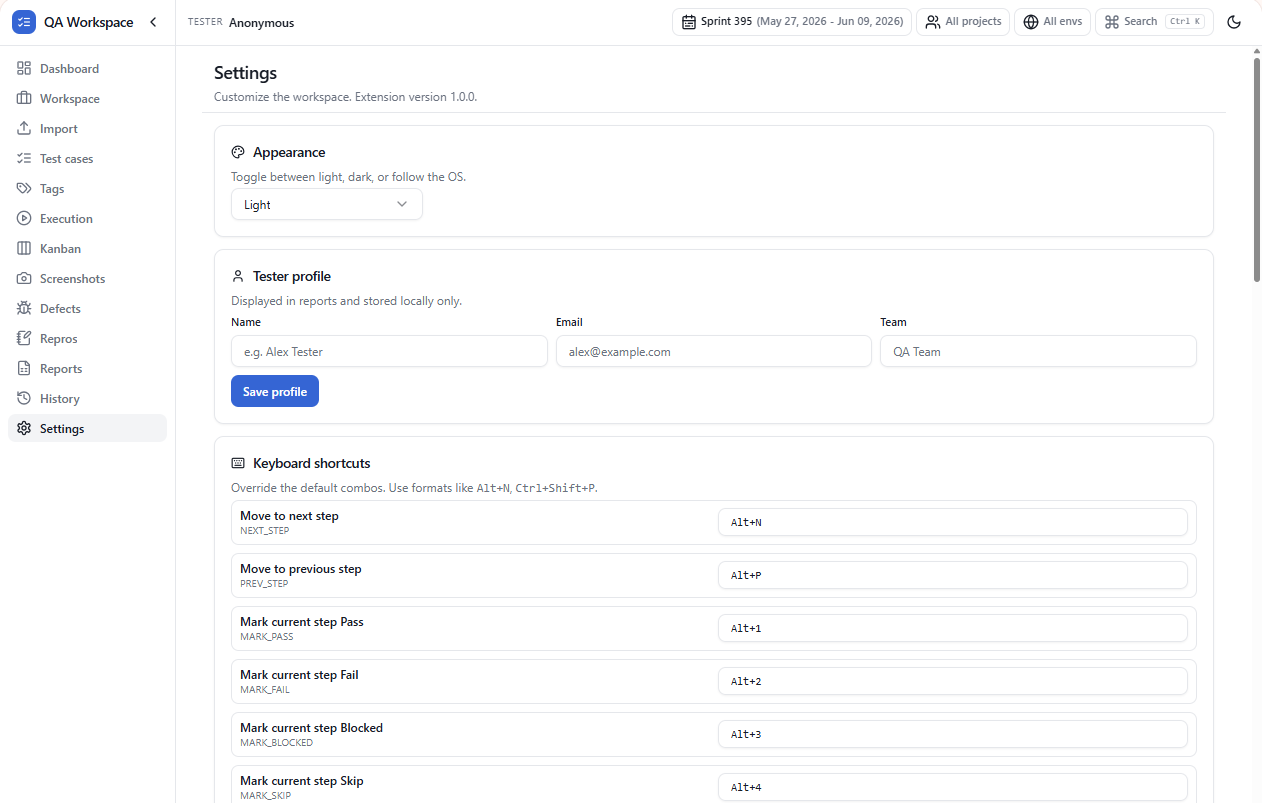Click the Dashboard grid icon
Viewport: 1262px width, 803px height.
tap(24, 69)
